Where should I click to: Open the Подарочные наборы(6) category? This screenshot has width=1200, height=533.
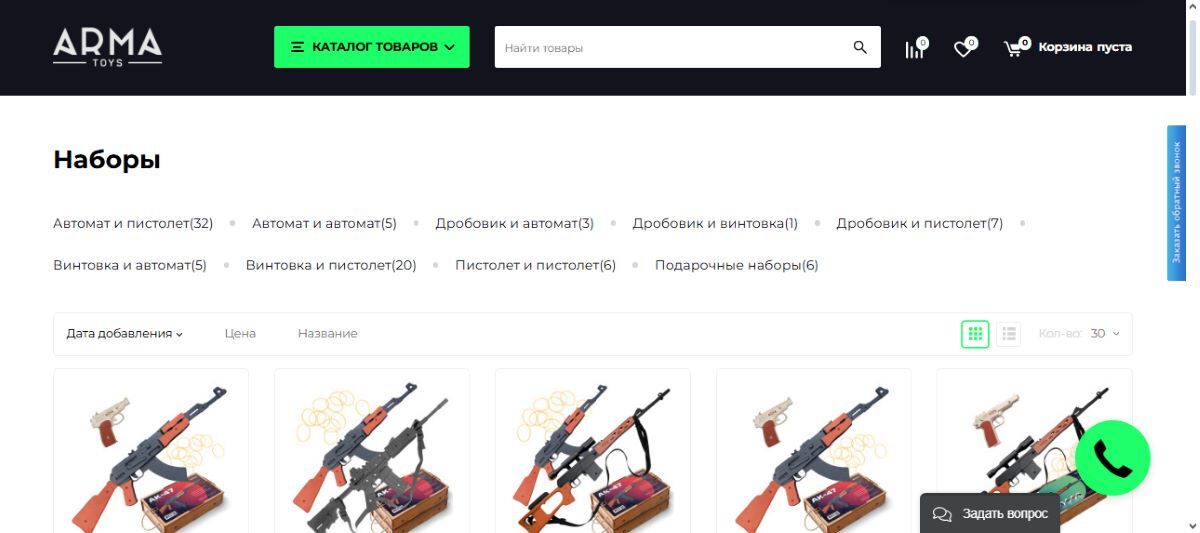pos(736,265)
